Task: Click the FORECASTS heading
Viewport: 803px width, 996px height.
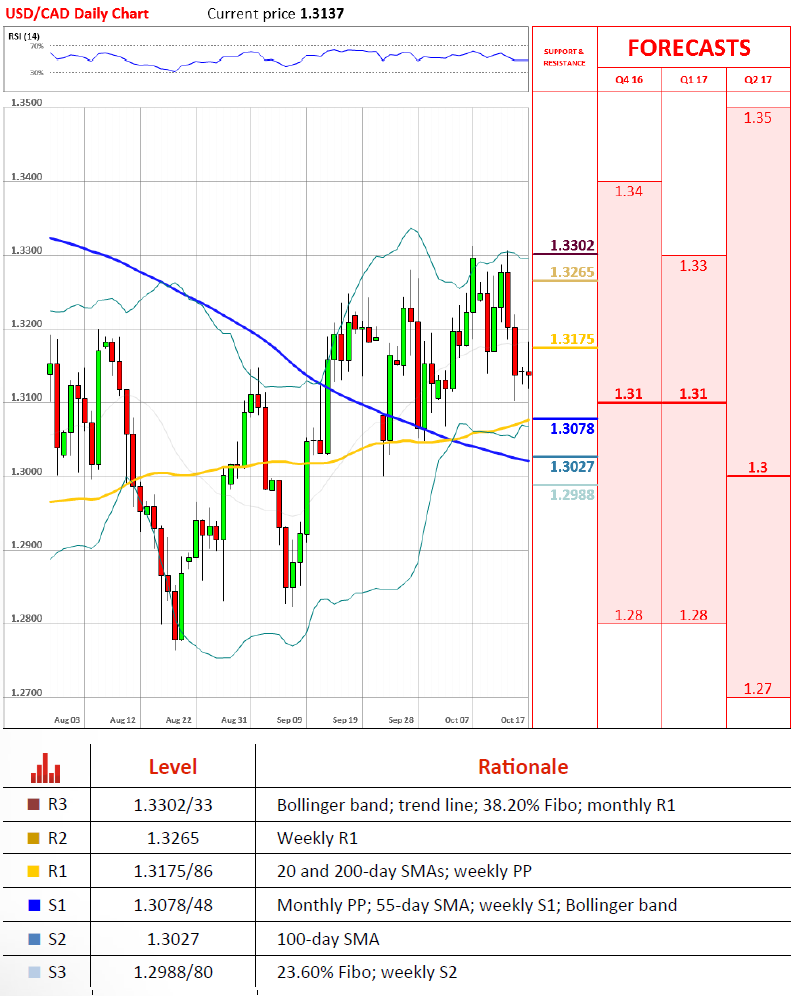Action: [x=689, y=48]
